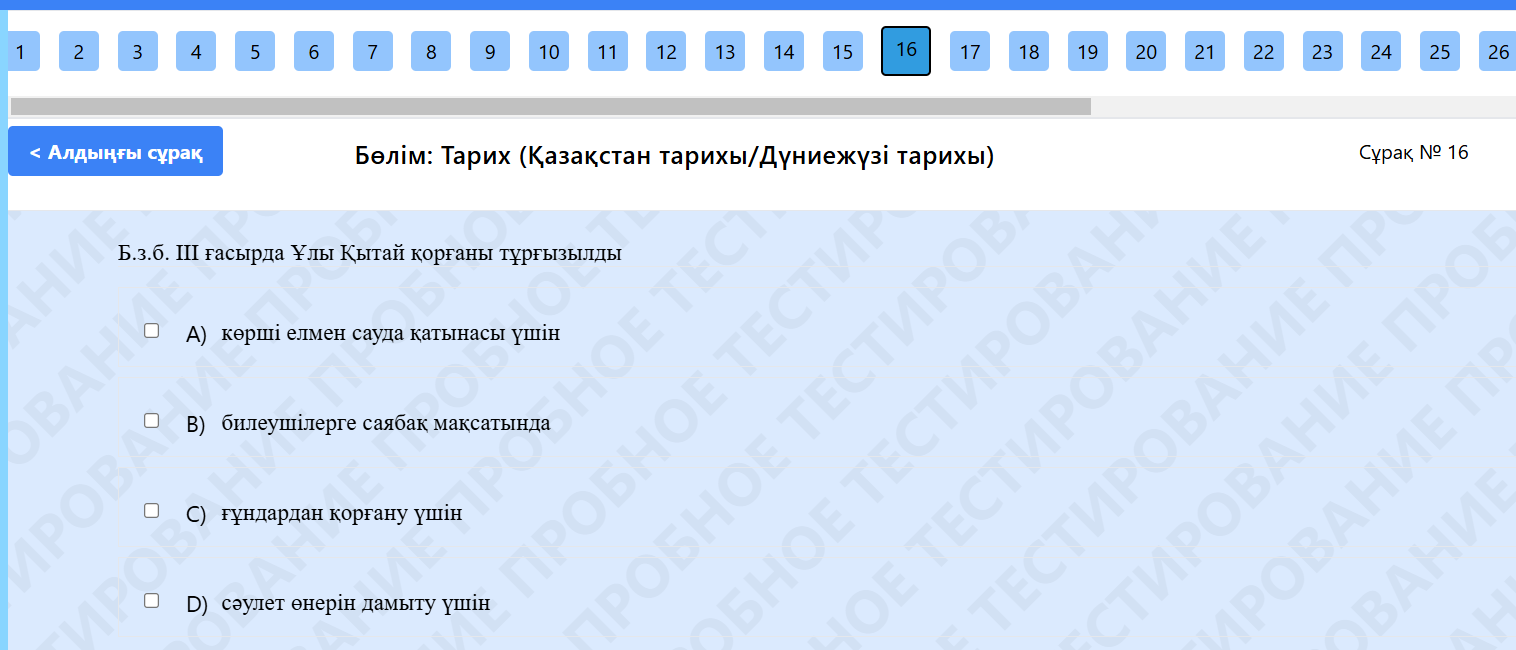Go to question number 24

[1381, 51]
